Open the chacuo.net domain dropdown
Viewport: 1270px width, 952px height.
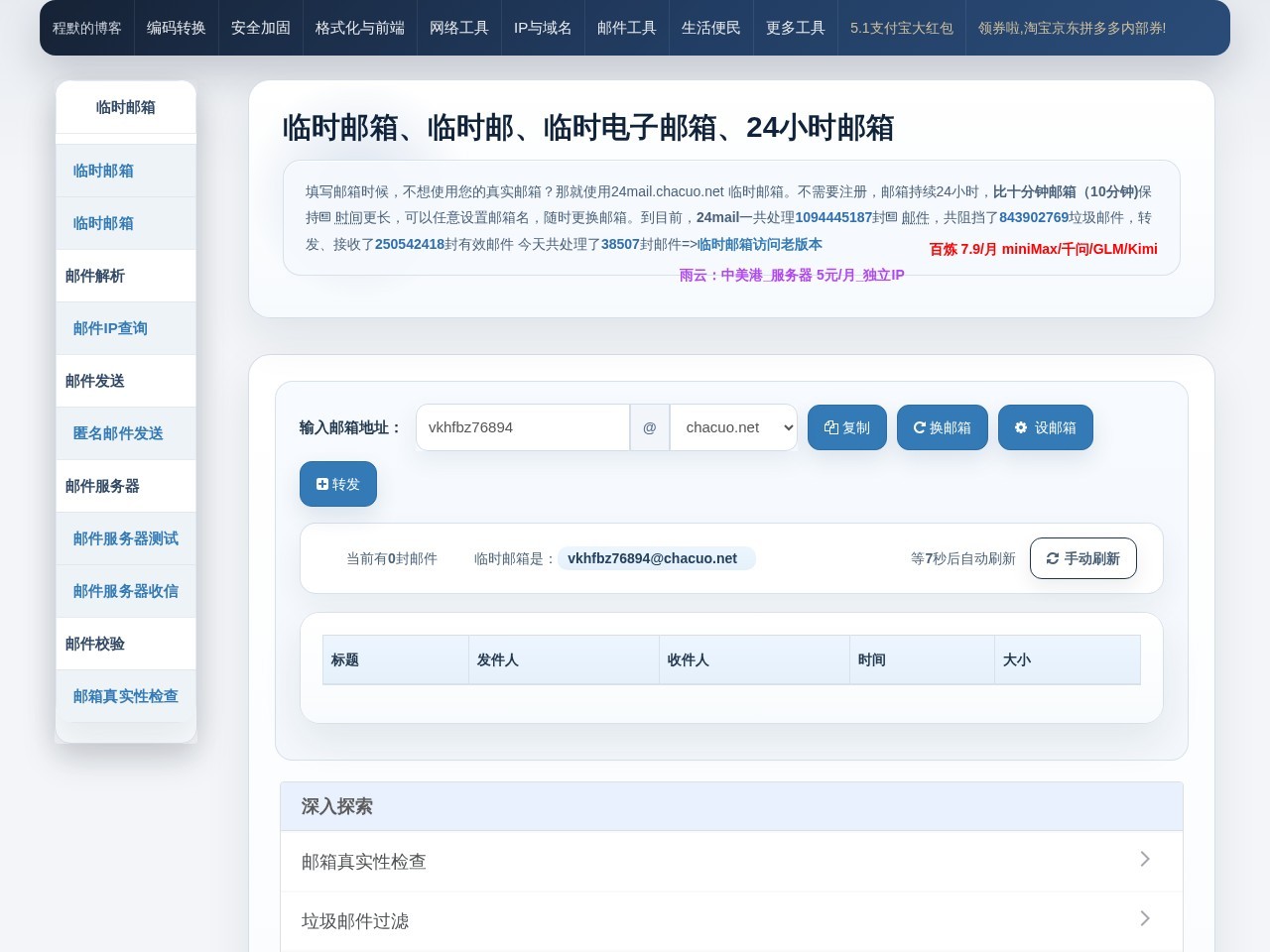(x=733, y=427)
